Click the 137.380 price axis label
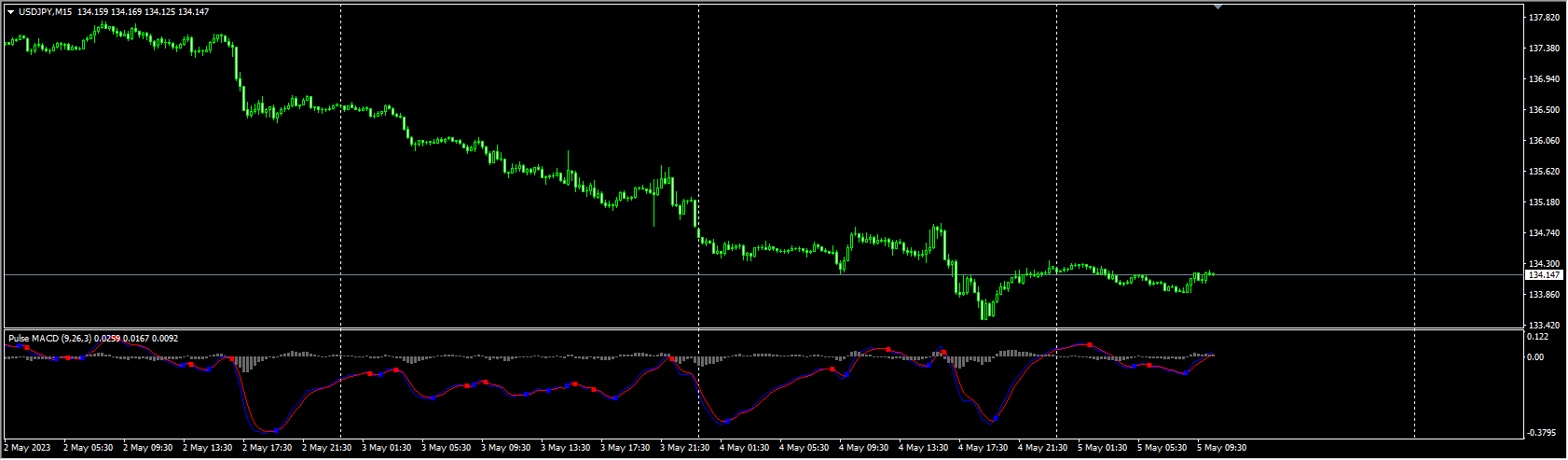Viewport: 1568px width, 460px height. [x=1546, y=49]
